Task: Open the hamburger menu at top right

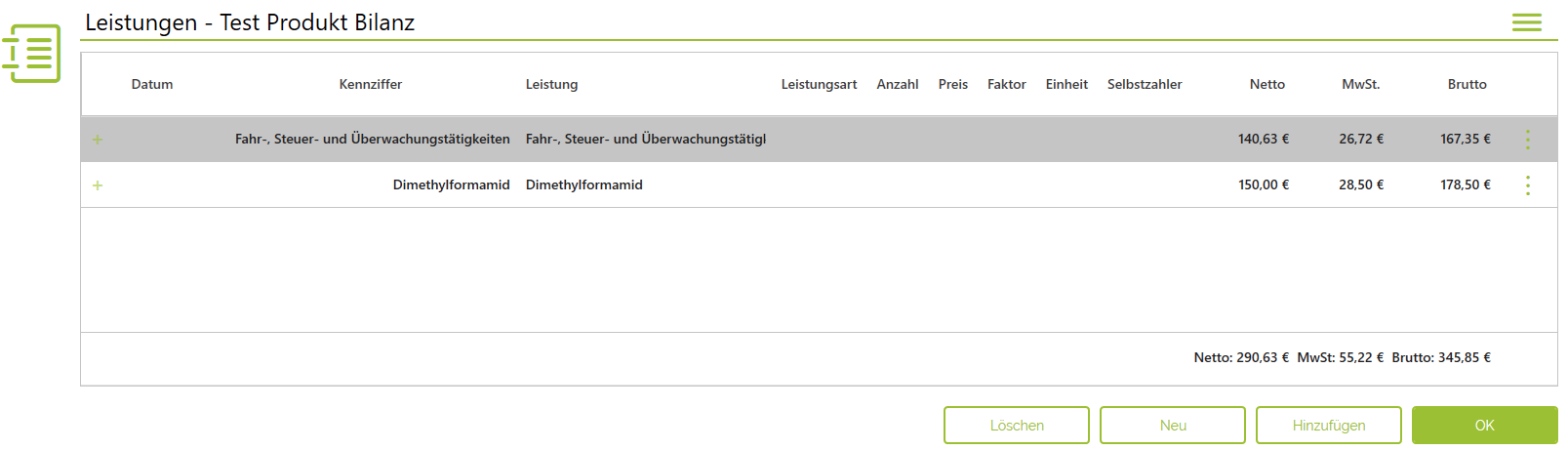Action: 1526,22
